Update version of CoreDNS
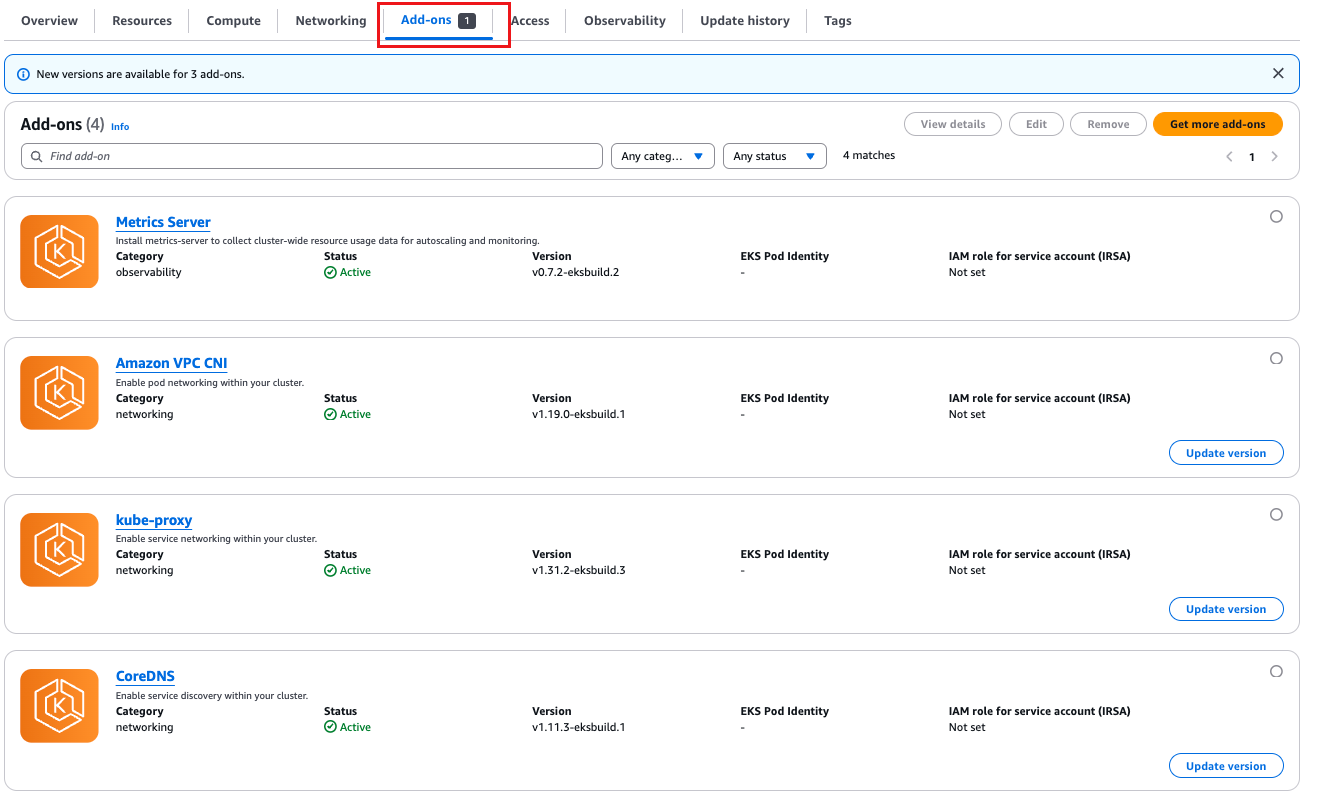 point(1226,766)
